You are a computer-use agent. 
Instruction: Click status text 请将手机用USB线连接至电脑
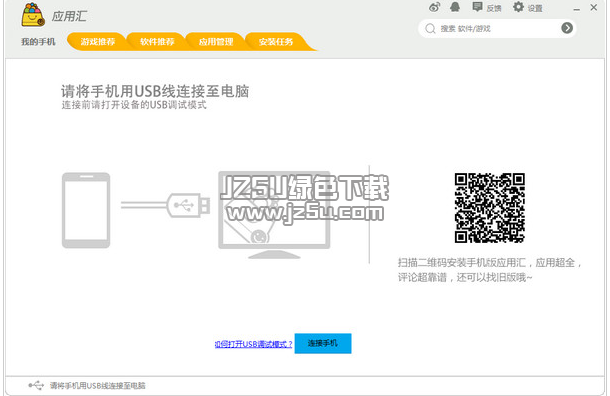97,385
